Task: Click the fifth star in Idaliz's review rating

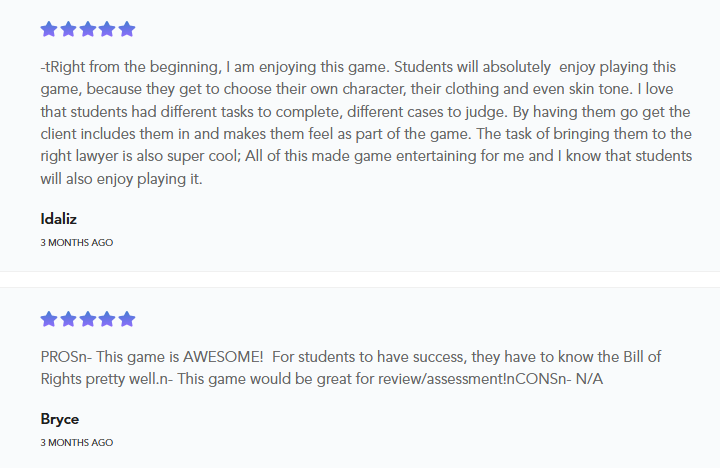Action: pyautogui.click(x=126, y=30)
